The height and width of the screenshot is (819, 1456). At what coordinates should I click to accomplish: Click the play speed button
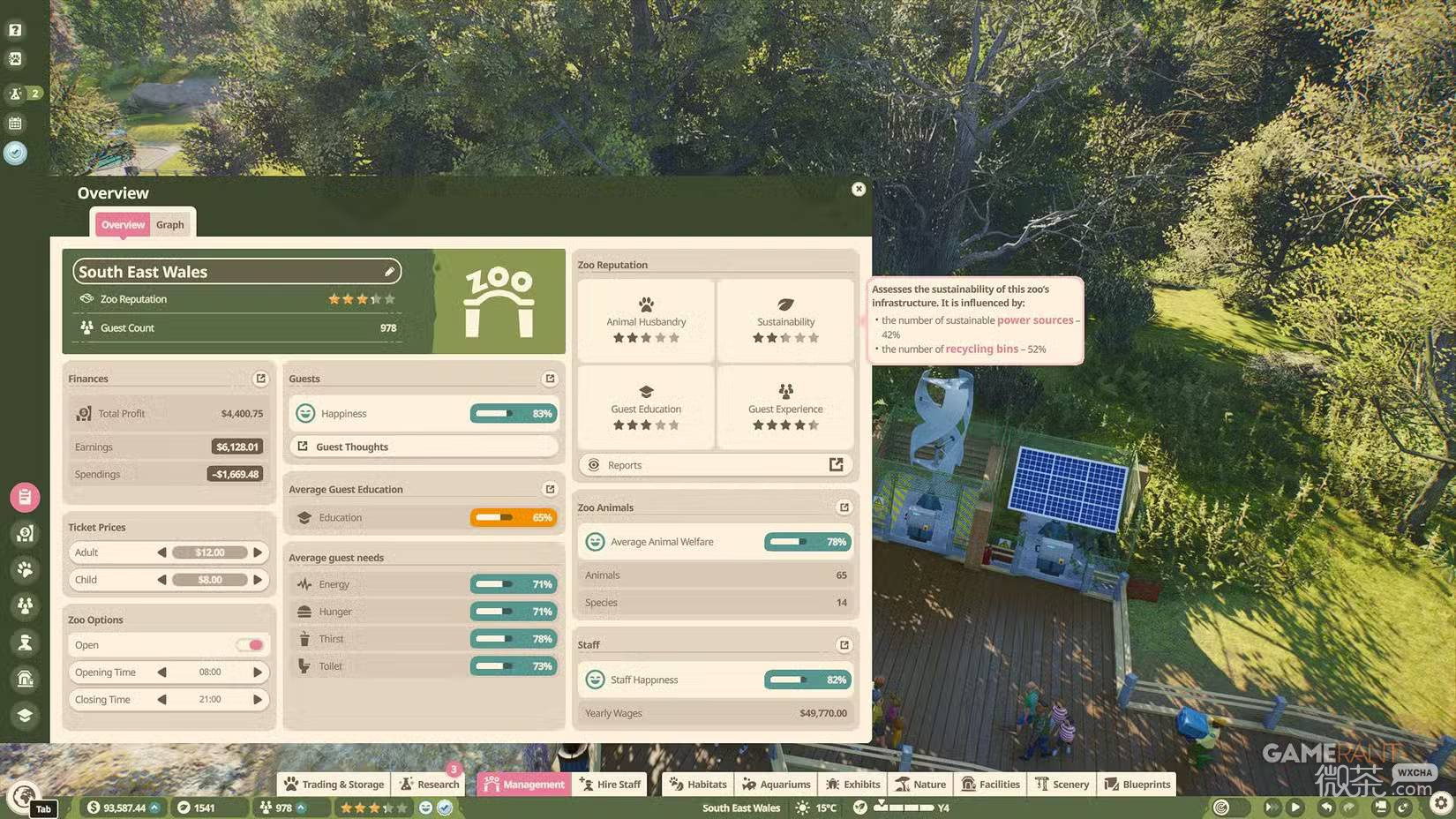point(1295,807)
